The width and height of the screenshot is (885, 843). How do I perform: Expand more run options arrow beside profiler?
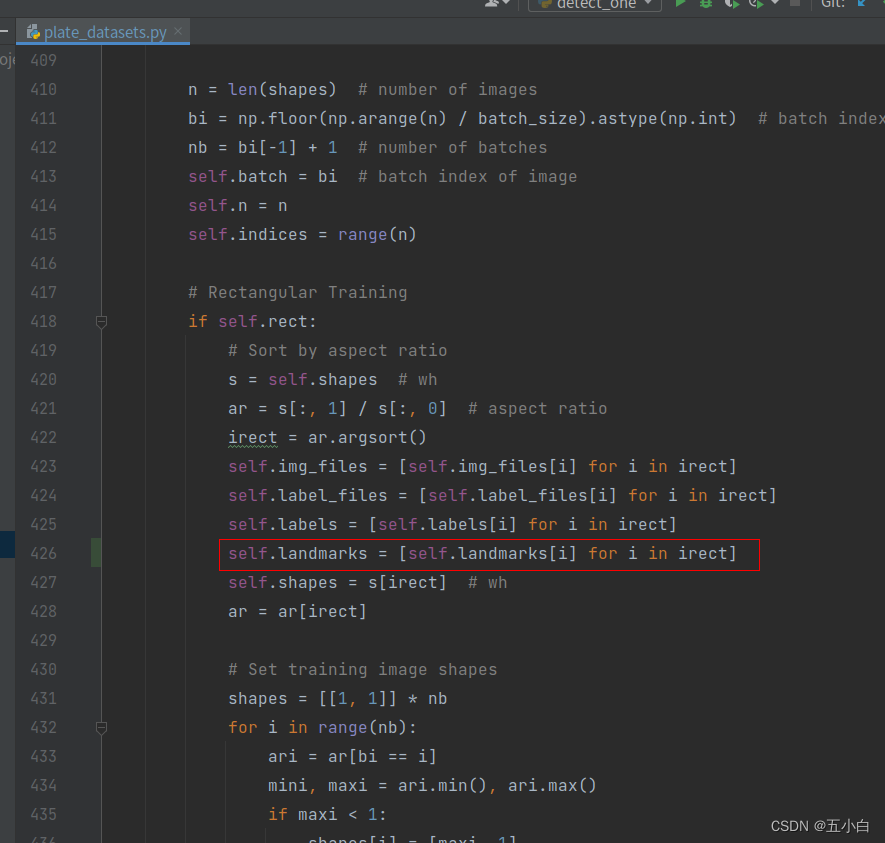click(x=775, y=3)
